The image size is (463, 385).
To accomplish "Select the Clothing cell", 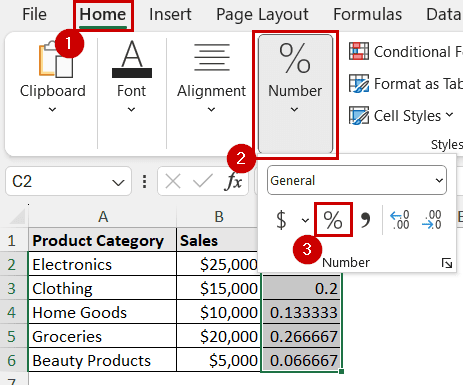I will tap(103, 288).
